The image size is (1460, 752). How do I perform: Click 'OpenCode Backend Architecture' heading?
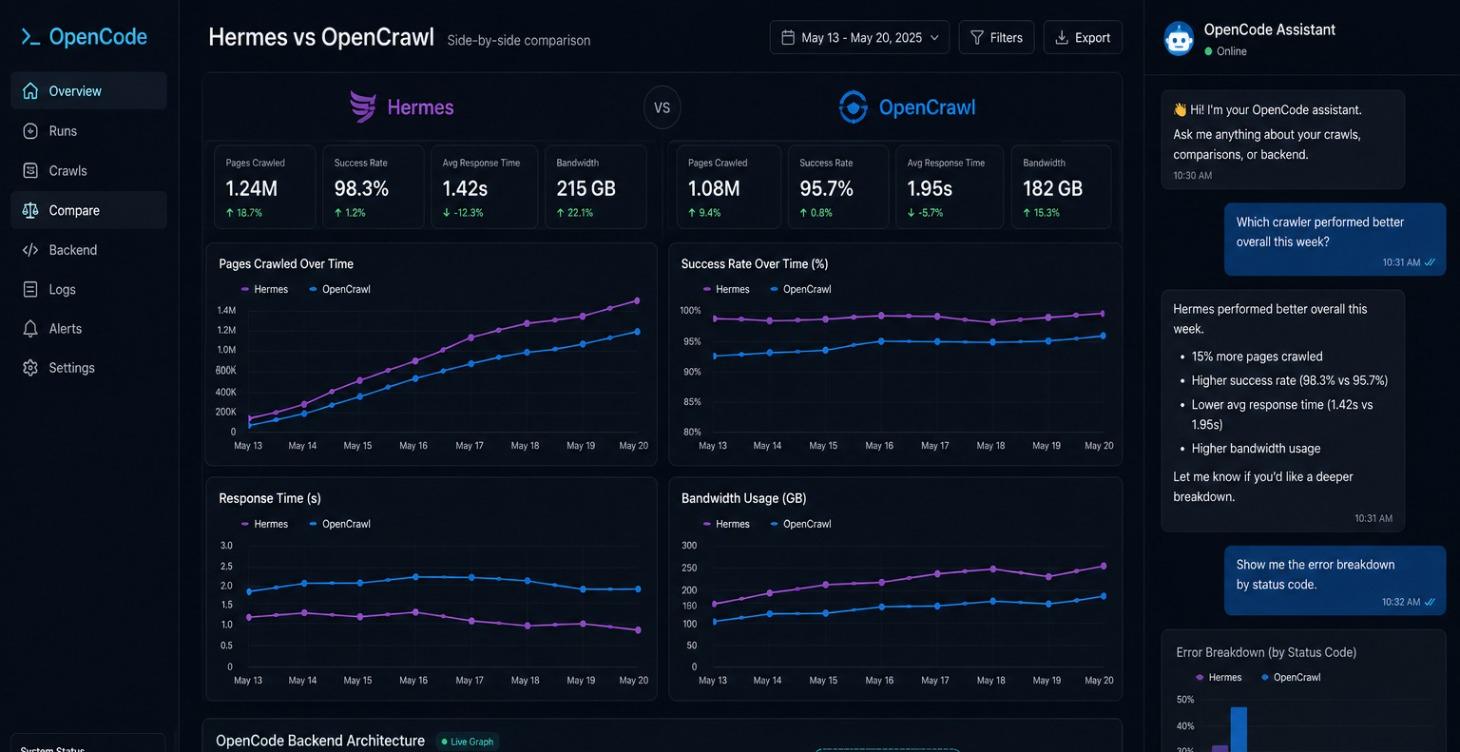tap(321, 741)
